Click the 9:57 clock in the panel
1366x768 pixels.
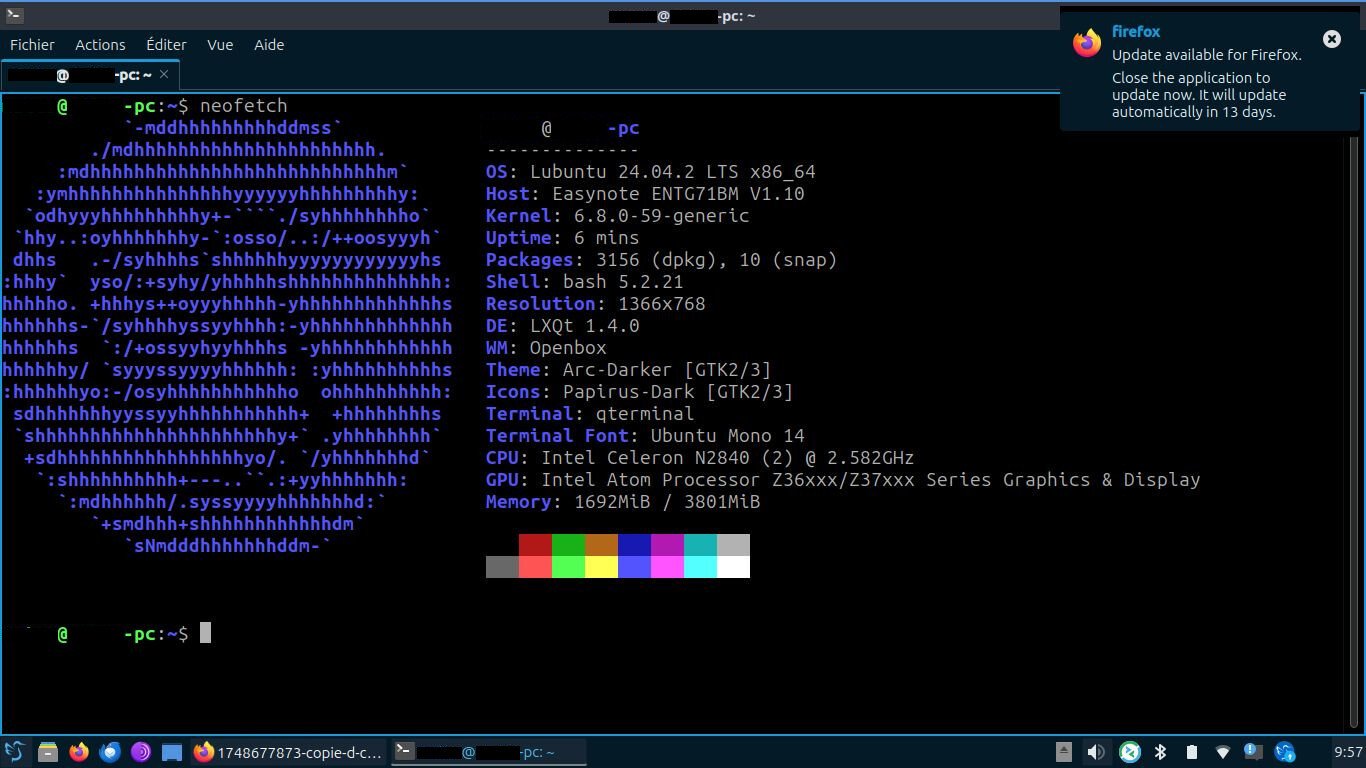[x=1348, y=752]
